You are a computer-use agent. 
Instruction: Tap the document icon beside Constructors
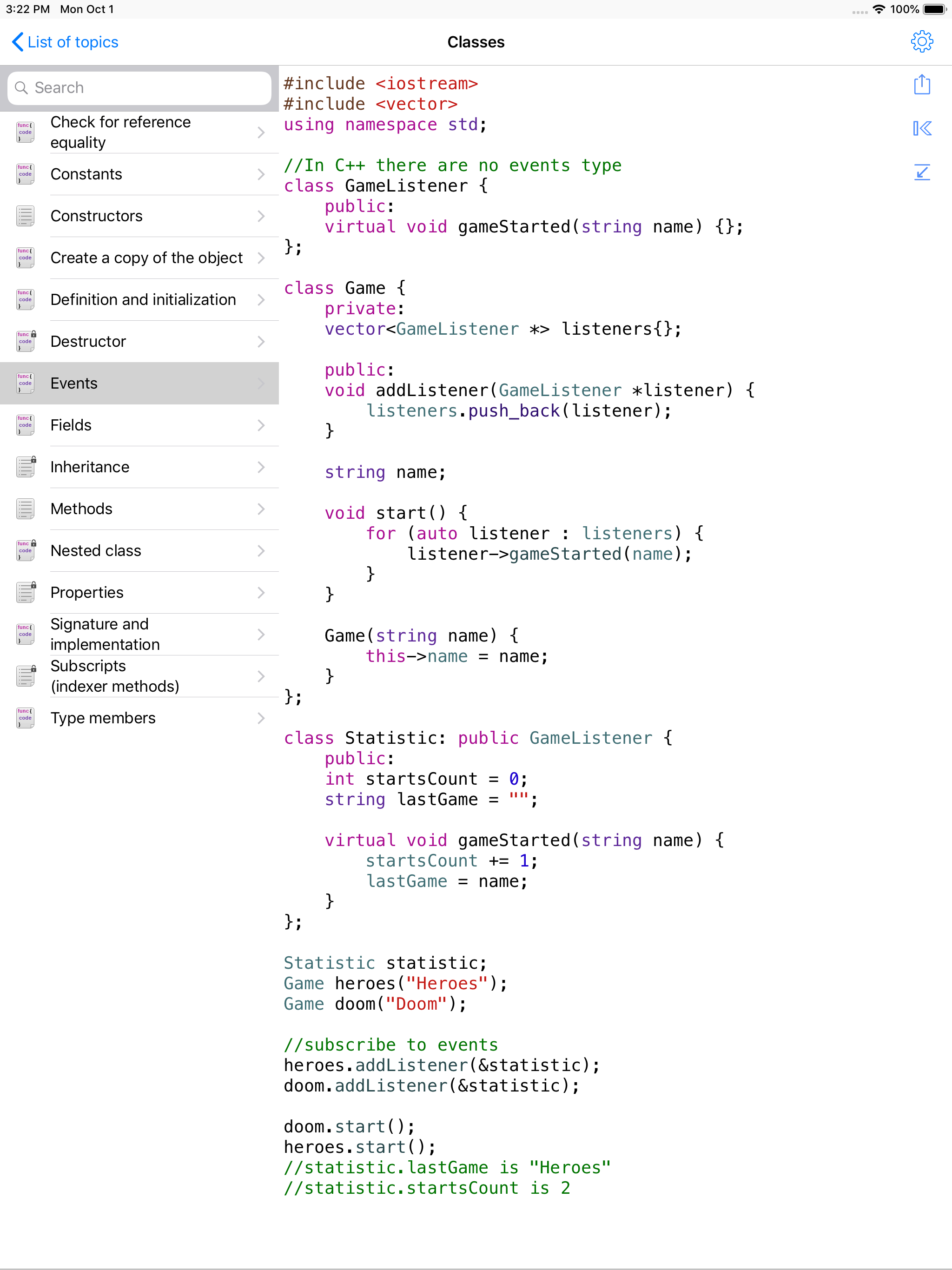point(25,216)
